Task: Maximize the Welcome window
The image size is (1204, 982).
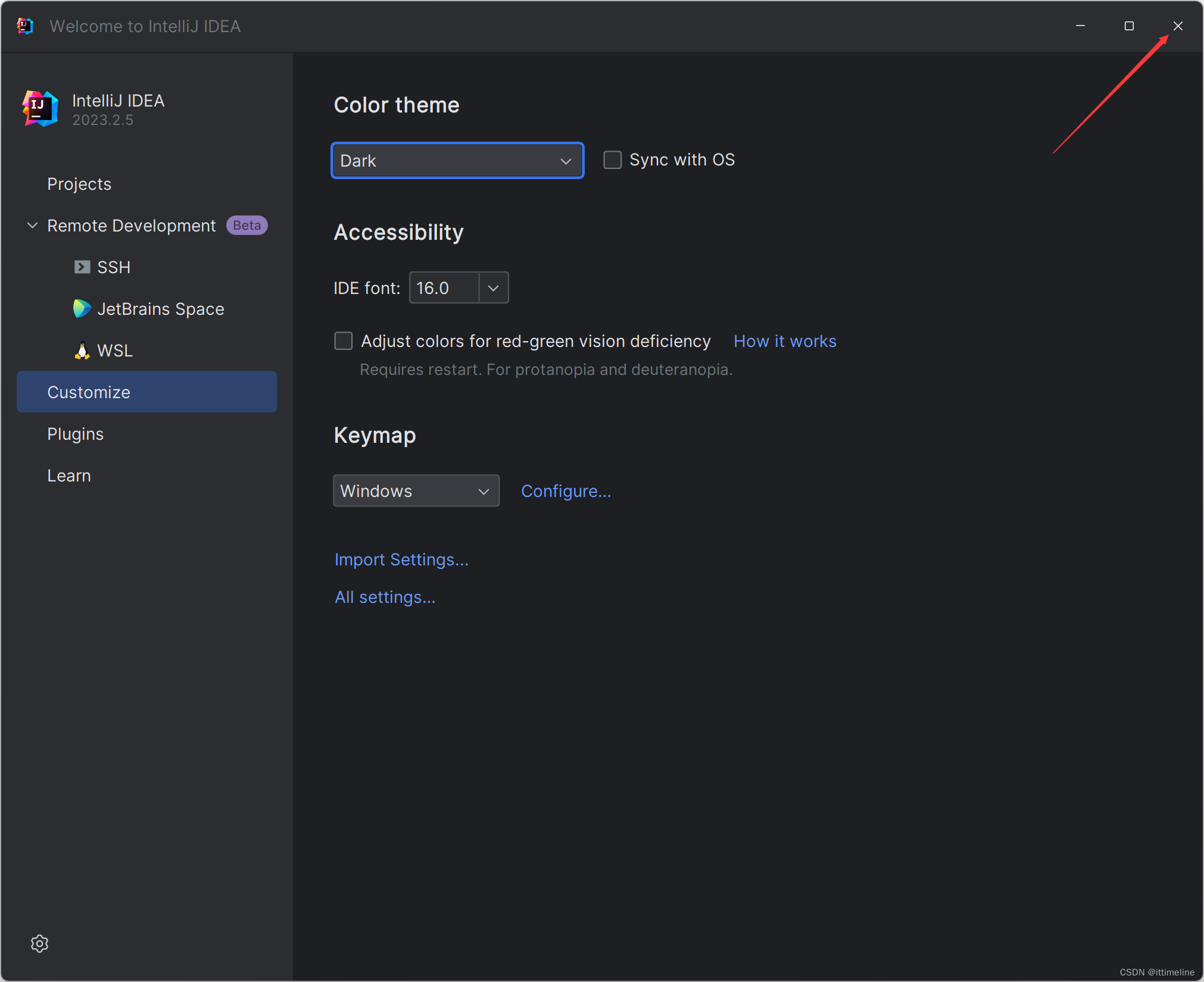Action: click(x=1129, y=26)
